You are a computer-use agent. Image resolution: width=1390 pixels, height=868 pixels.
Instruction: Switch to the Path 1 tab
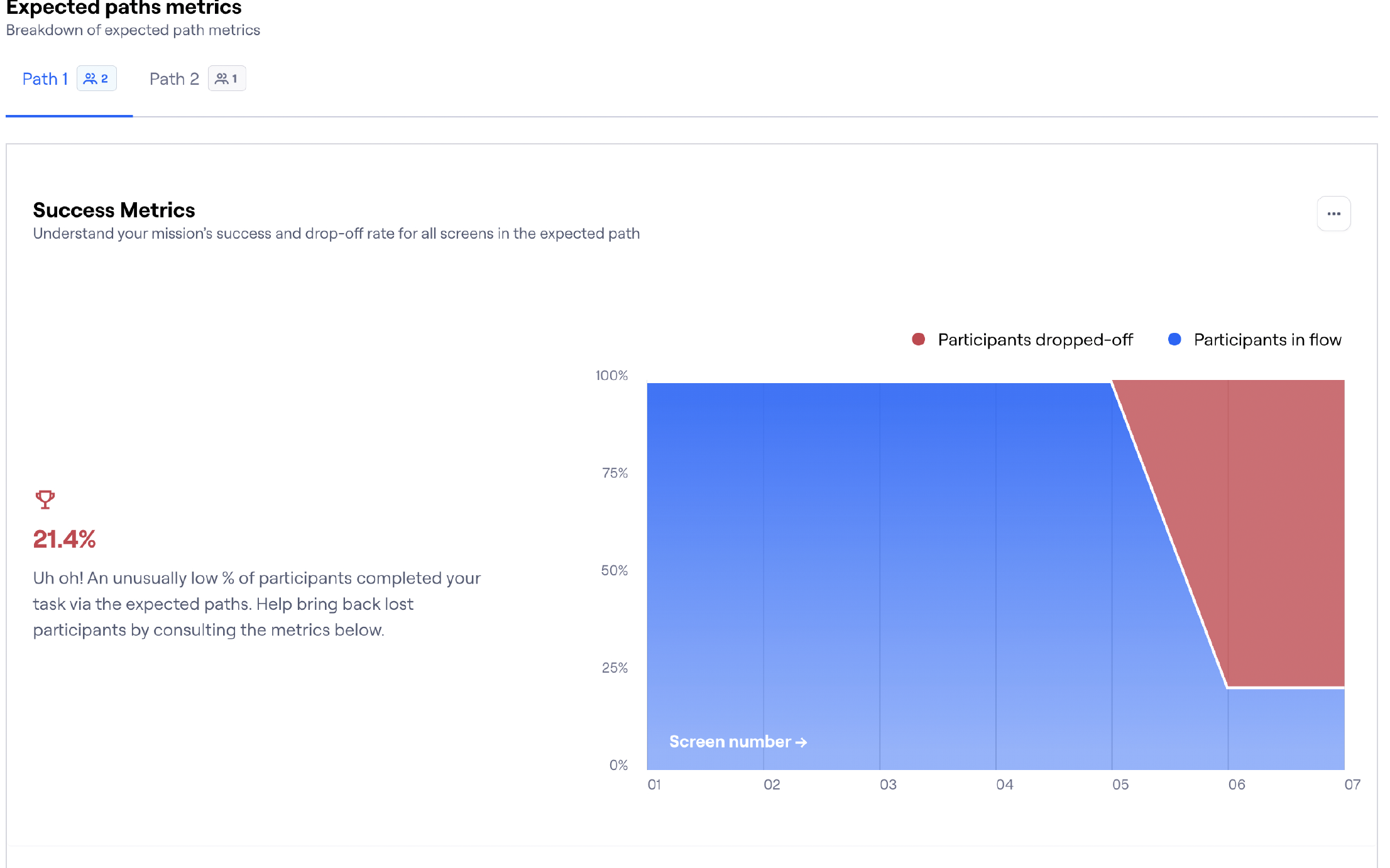click(45, 79)
